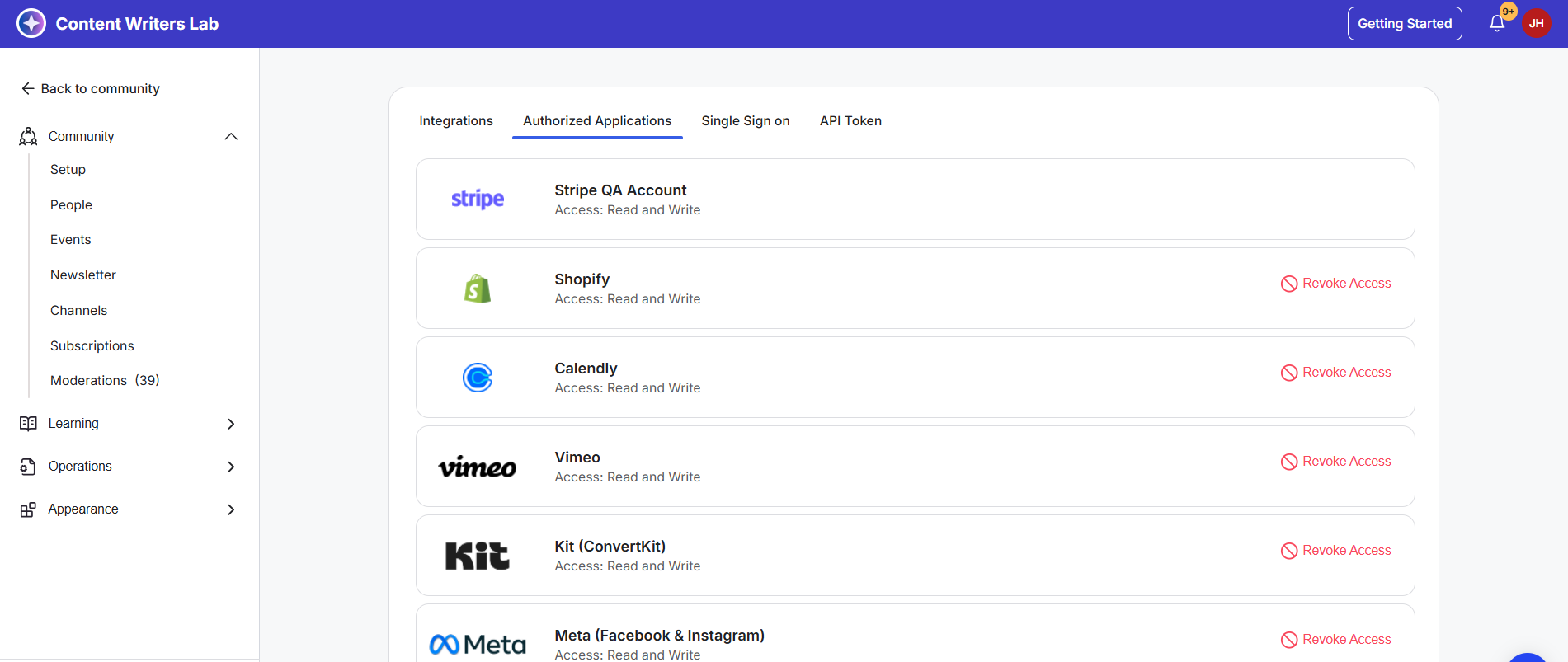Image resolution: width=1568 pixels, height=662 pixels.
Task: Open Subscriptions in the sidebar
Action: (92, 345)
